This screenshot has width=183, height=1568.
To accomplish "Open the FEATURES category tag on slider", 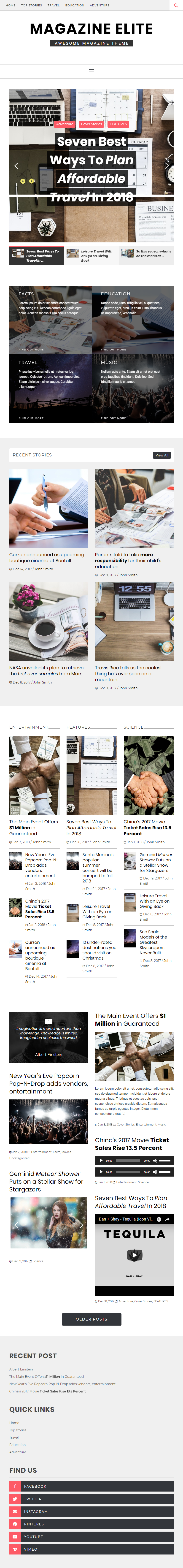I will (118, 124).
